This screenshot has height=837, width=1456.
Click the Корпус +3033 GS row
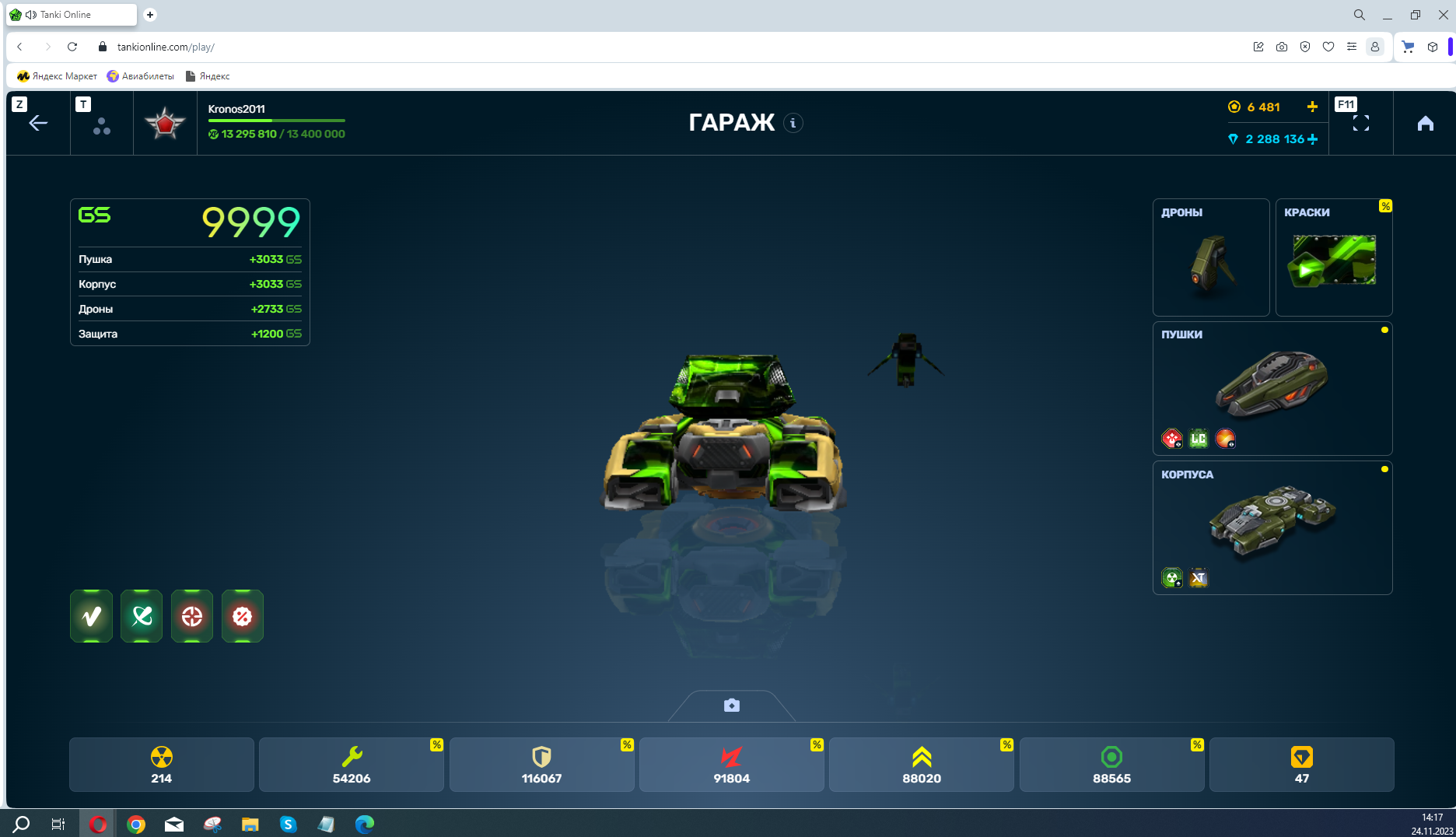pos(190,284)
